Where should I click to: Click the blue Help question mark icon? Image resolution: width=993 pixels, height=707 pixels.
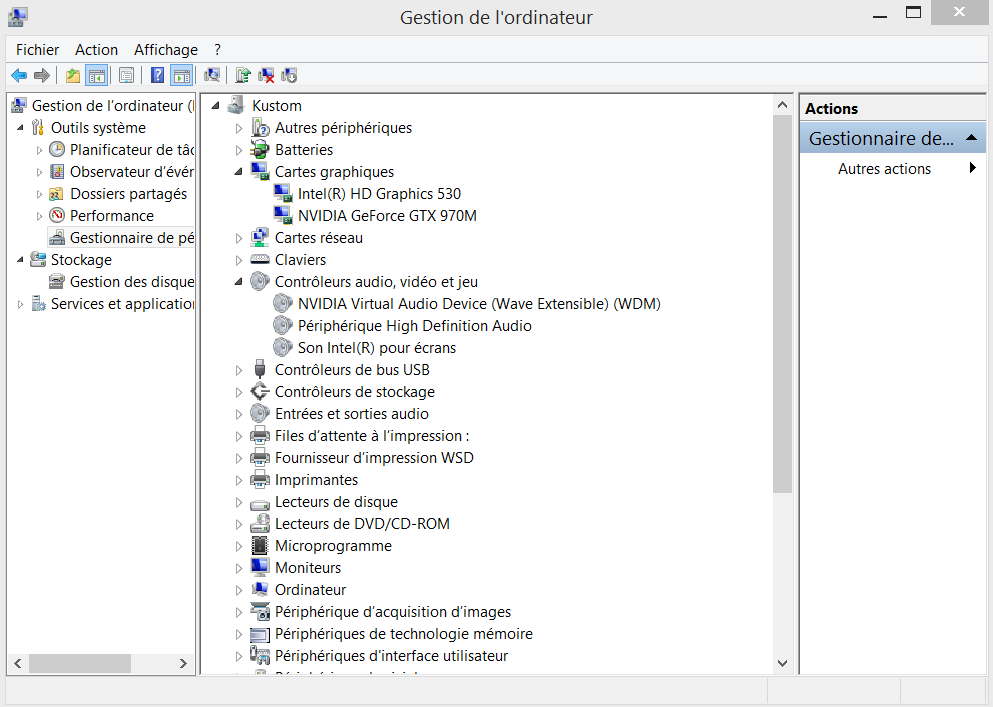(x=158, y=76)
